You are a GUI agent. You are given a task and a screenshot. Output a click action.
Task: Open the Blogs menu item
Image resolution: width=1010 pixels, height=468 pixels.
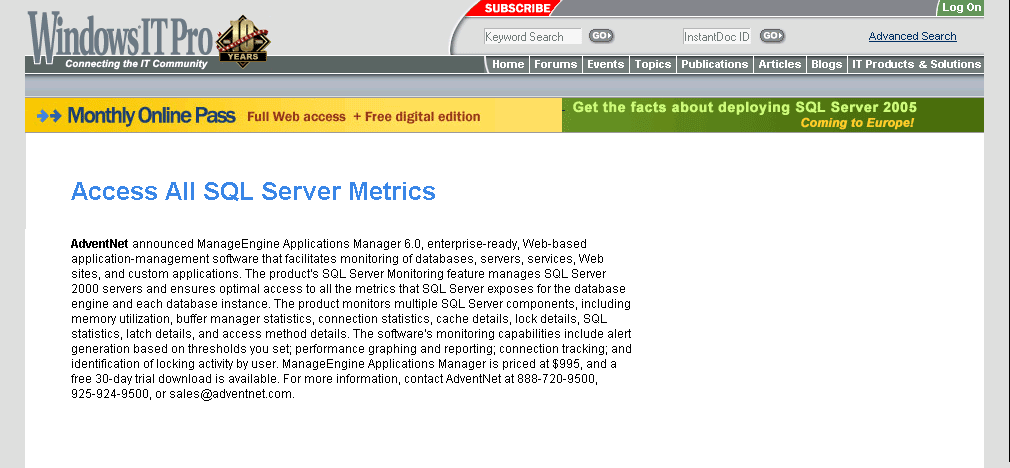click(826, 64)
